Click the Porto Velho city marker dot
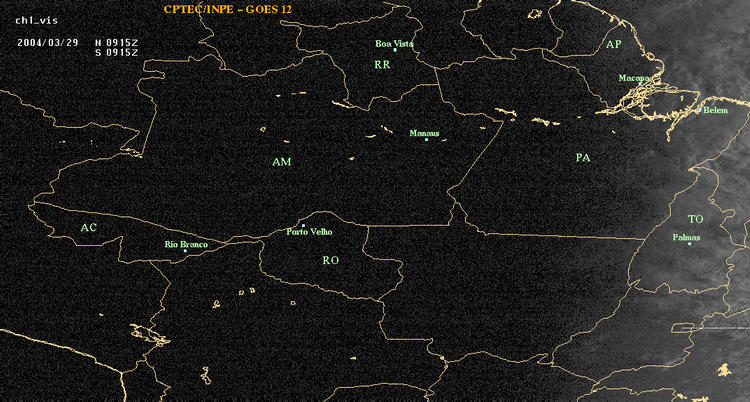Screen dimensions: 750x402 pos(303,225)
